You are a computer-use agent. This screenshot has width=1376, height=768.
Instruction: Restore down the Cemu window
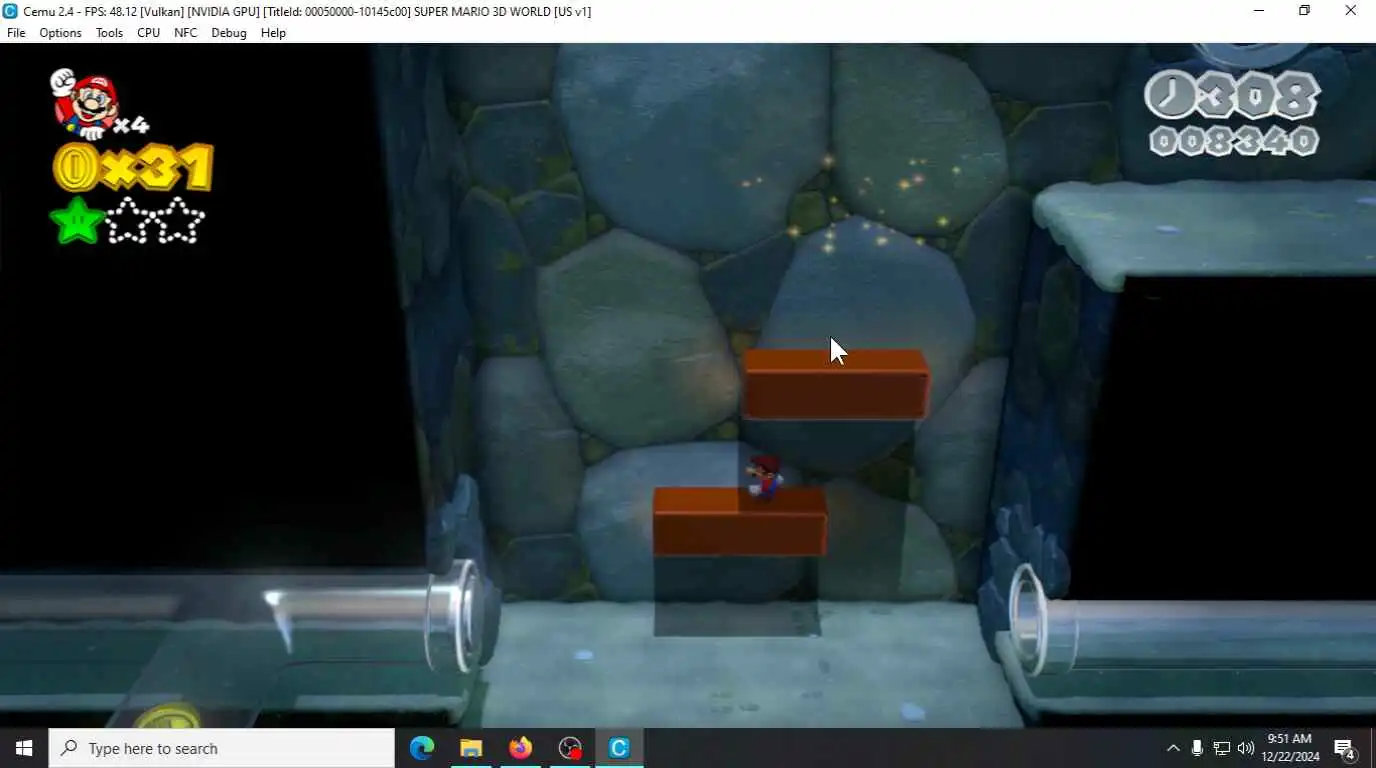pos(1304,11)
